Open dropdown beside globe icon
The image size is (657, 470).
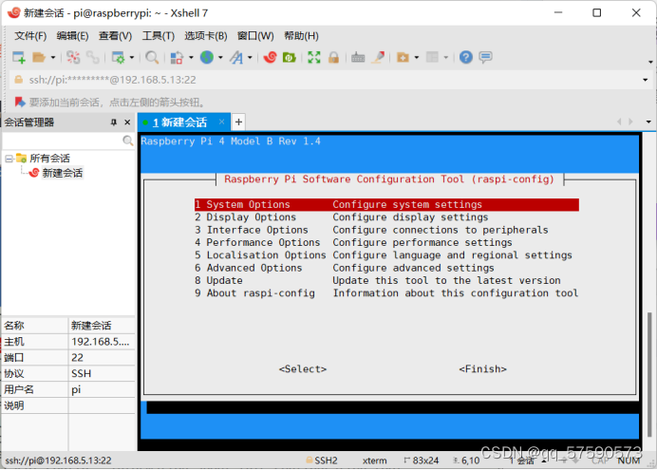(x=220, y=57)
